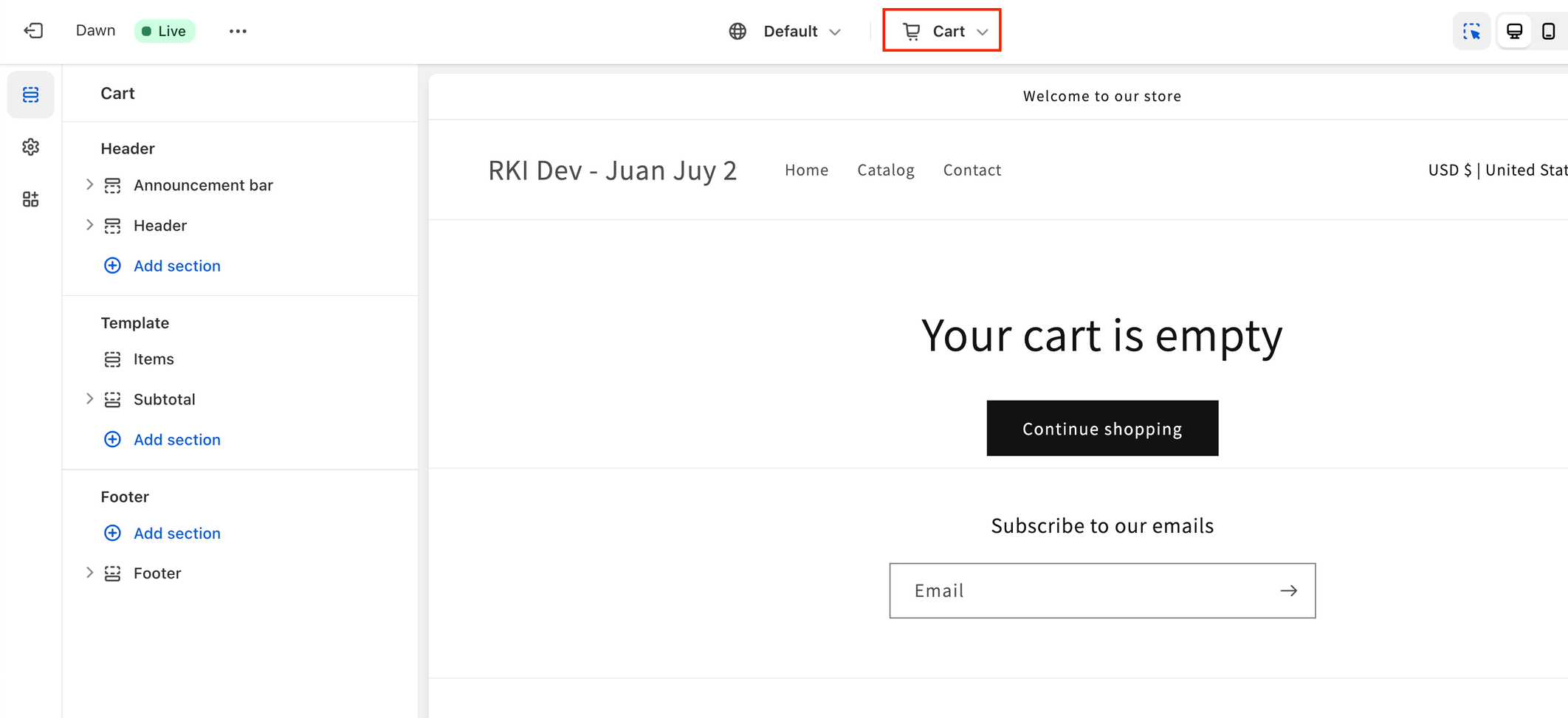Click Add section under Footer group
Viewport: 1568px width, 718px height.
point(176,533)
